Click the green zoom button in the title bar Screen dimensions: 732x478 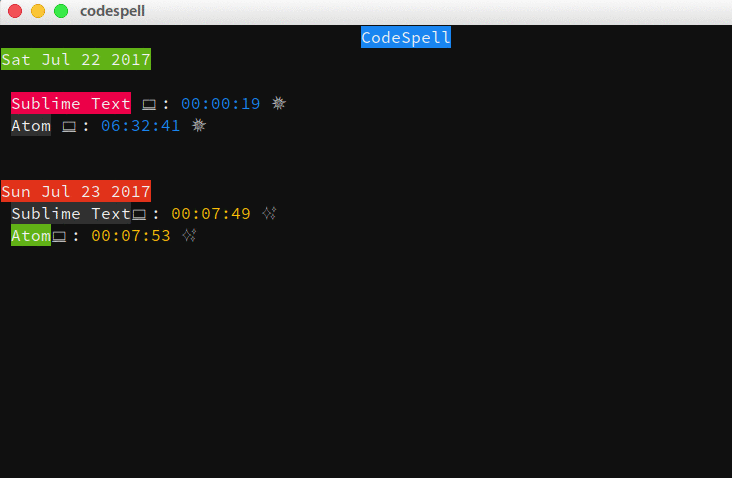(x=61, y=11)
